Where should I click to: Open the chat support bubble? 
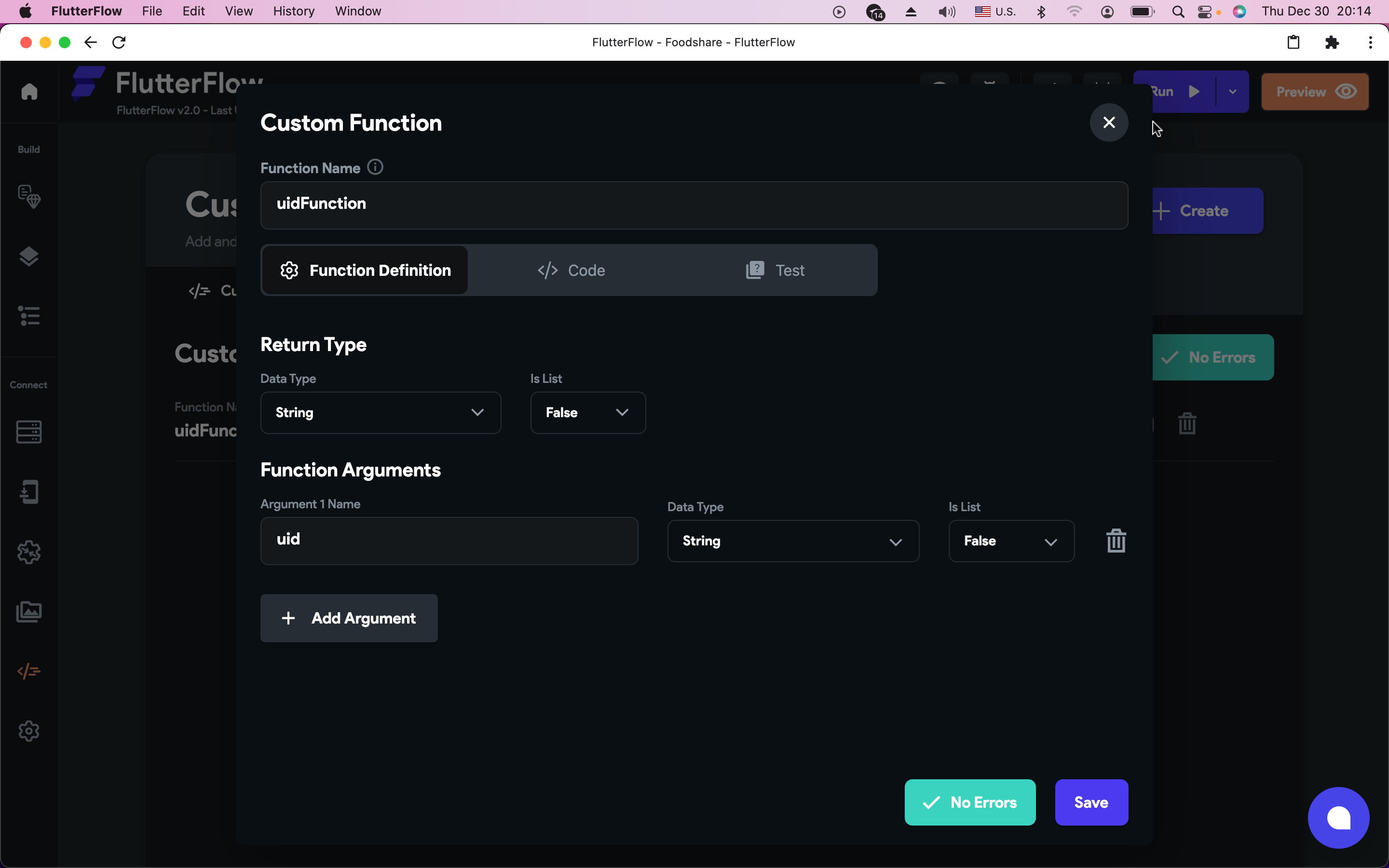point(1338,817)
